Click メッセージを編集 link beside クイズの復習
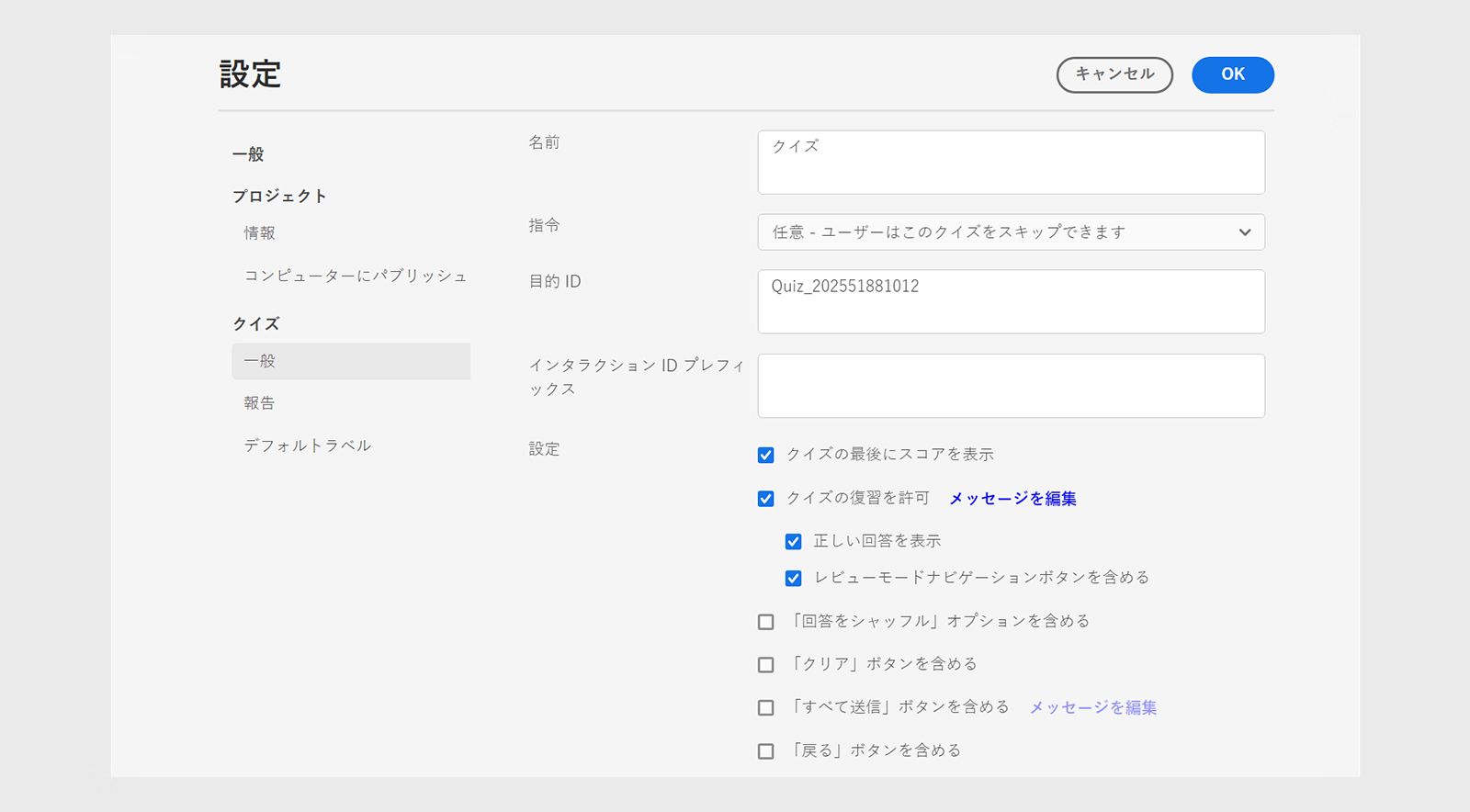The height and width of the screenshot is (812, 1470). (x=1012, y=499)
